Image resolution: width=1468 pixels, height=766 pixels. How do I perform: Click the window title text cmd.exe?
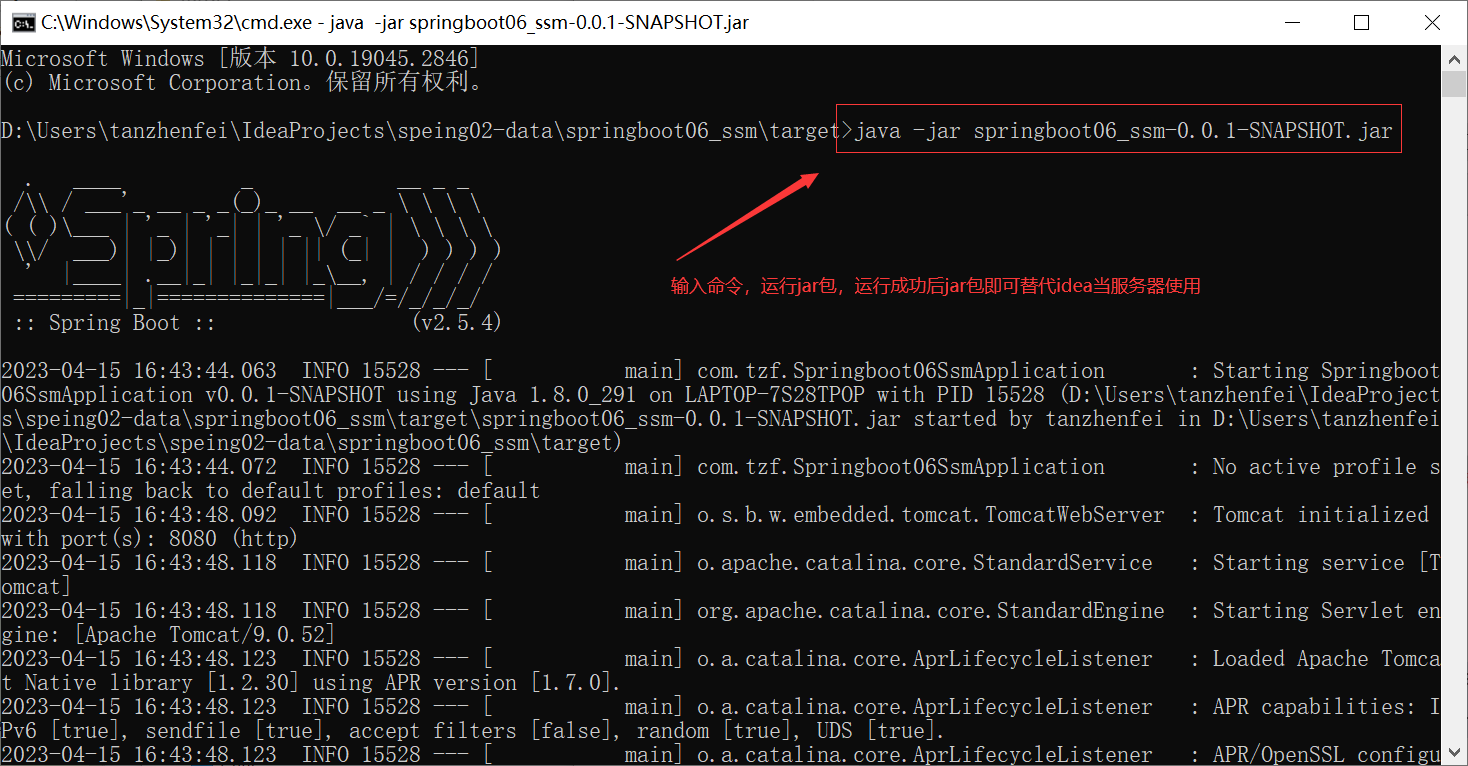395,21
